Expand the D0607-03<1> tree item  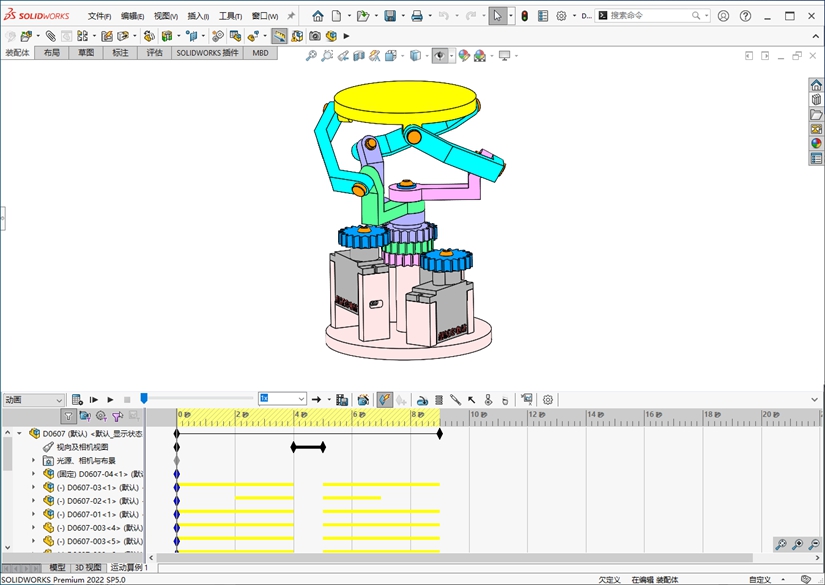tap(34, 487)
